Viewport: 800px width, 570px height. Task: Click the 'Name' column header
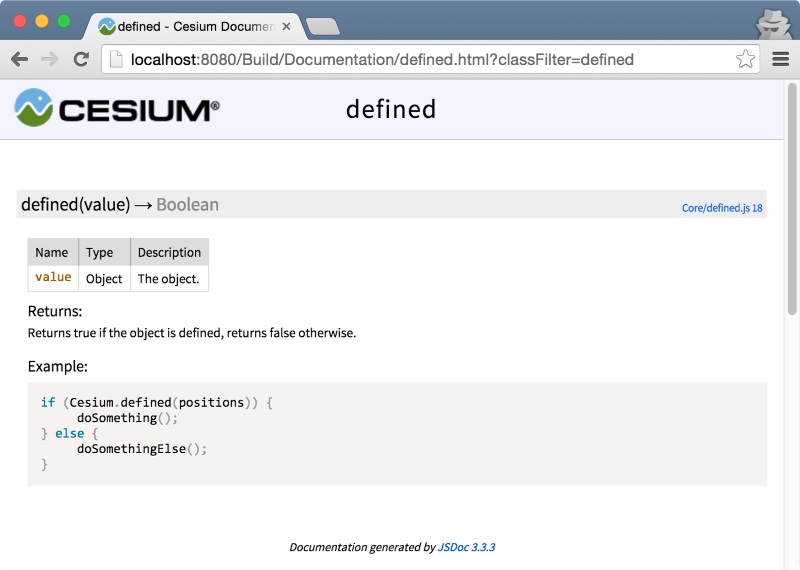pyautogui.click(x=52, y=253)
